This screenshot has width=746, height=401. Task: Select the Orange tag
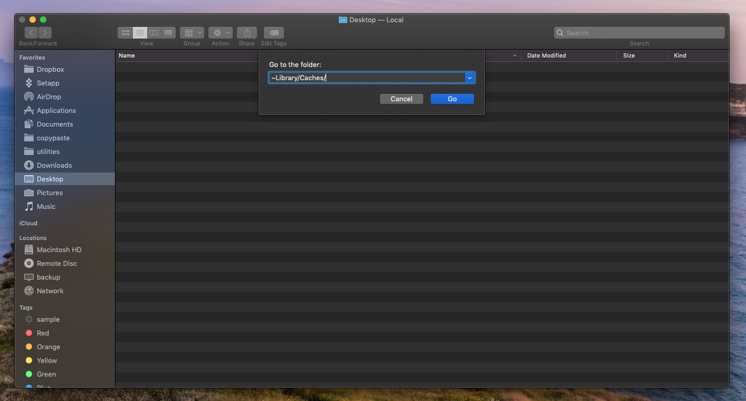click(65, 347)
